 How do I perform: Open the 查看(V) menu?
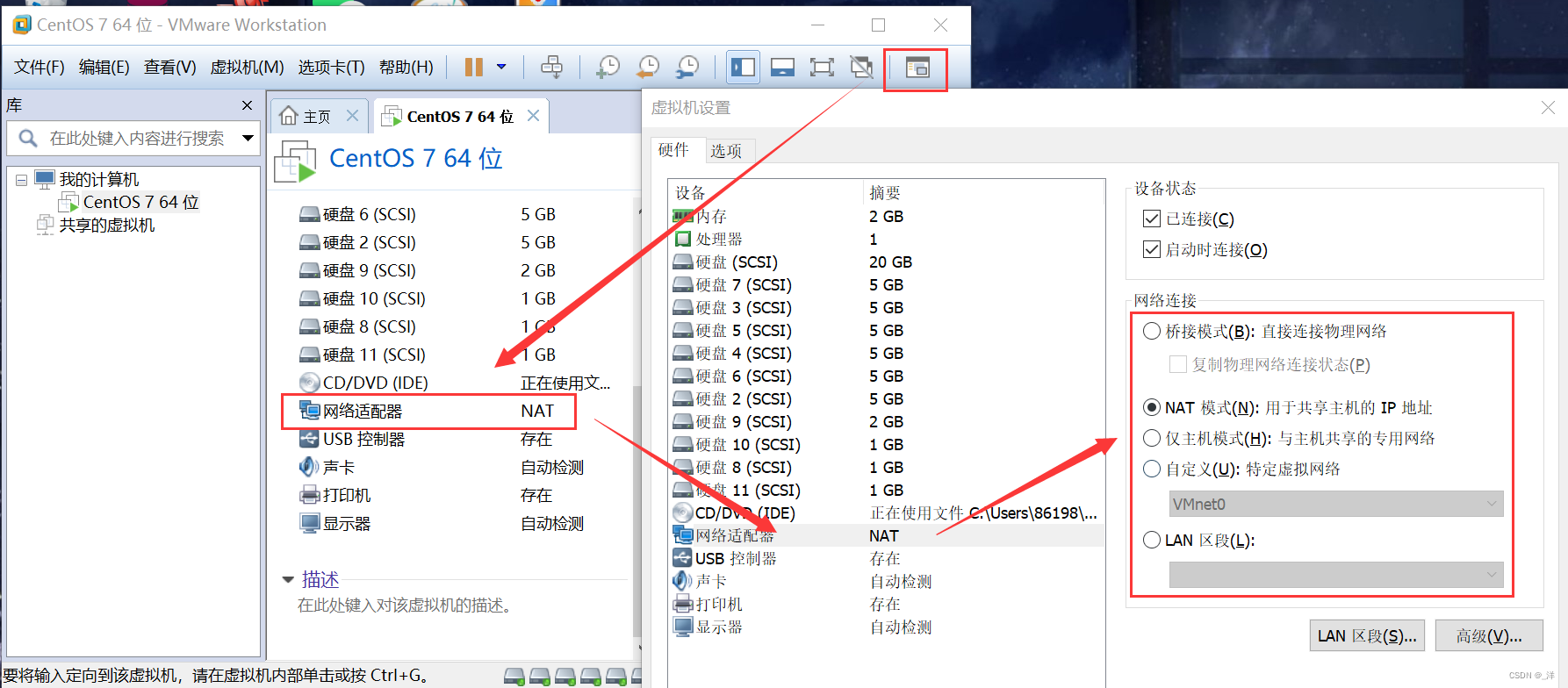[x=169, y=68]
